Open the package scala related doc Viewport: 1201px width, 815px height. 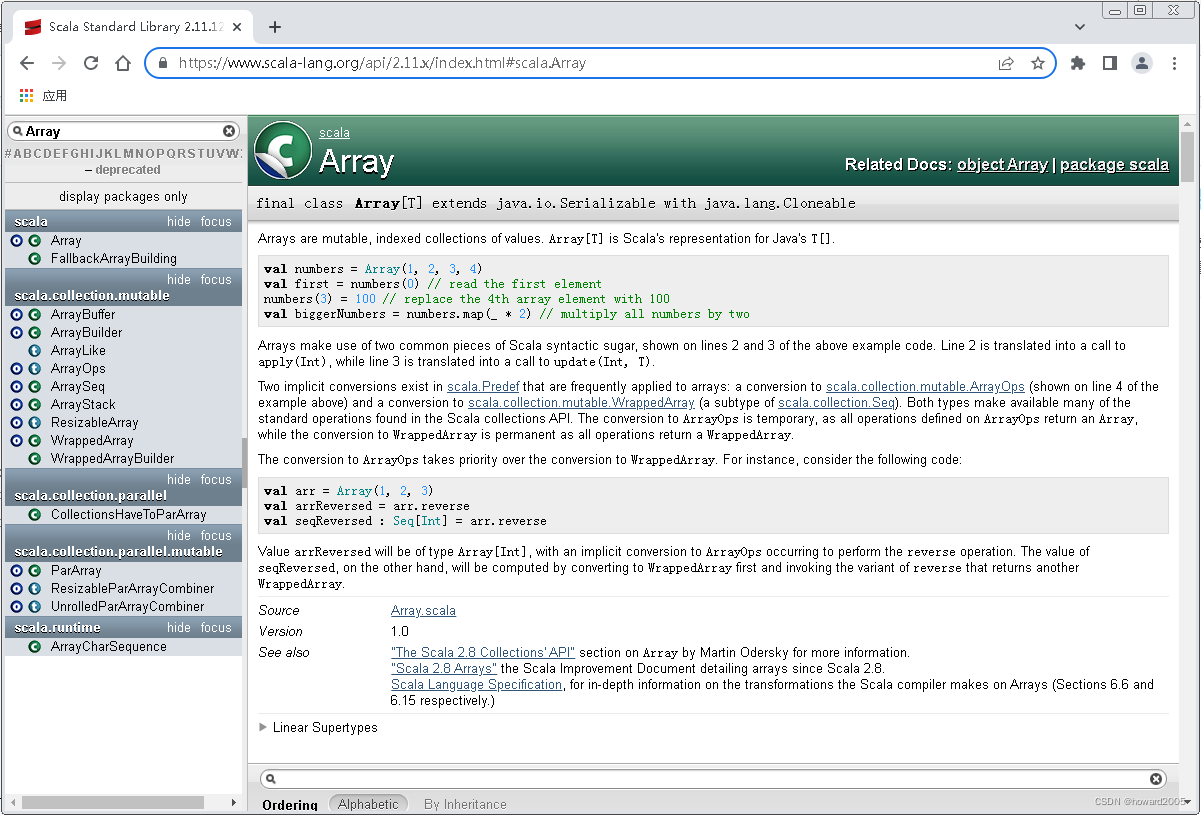1114,165
